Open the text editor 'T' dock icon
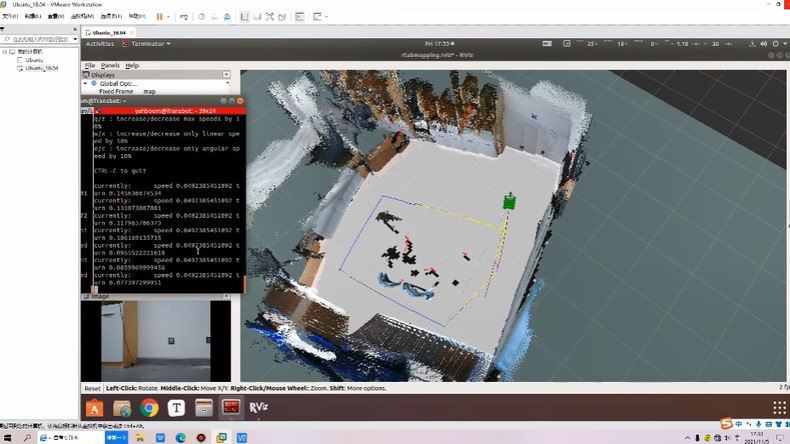The height and width of the screenshot is (444, 790). pos(177,407)
